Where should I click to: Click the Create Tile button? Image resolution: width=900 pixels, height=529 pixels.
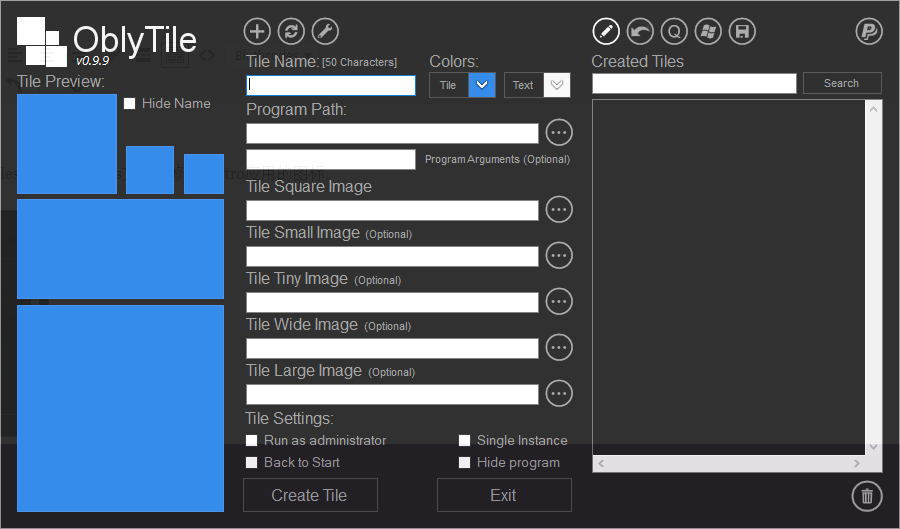coord(310,495)
